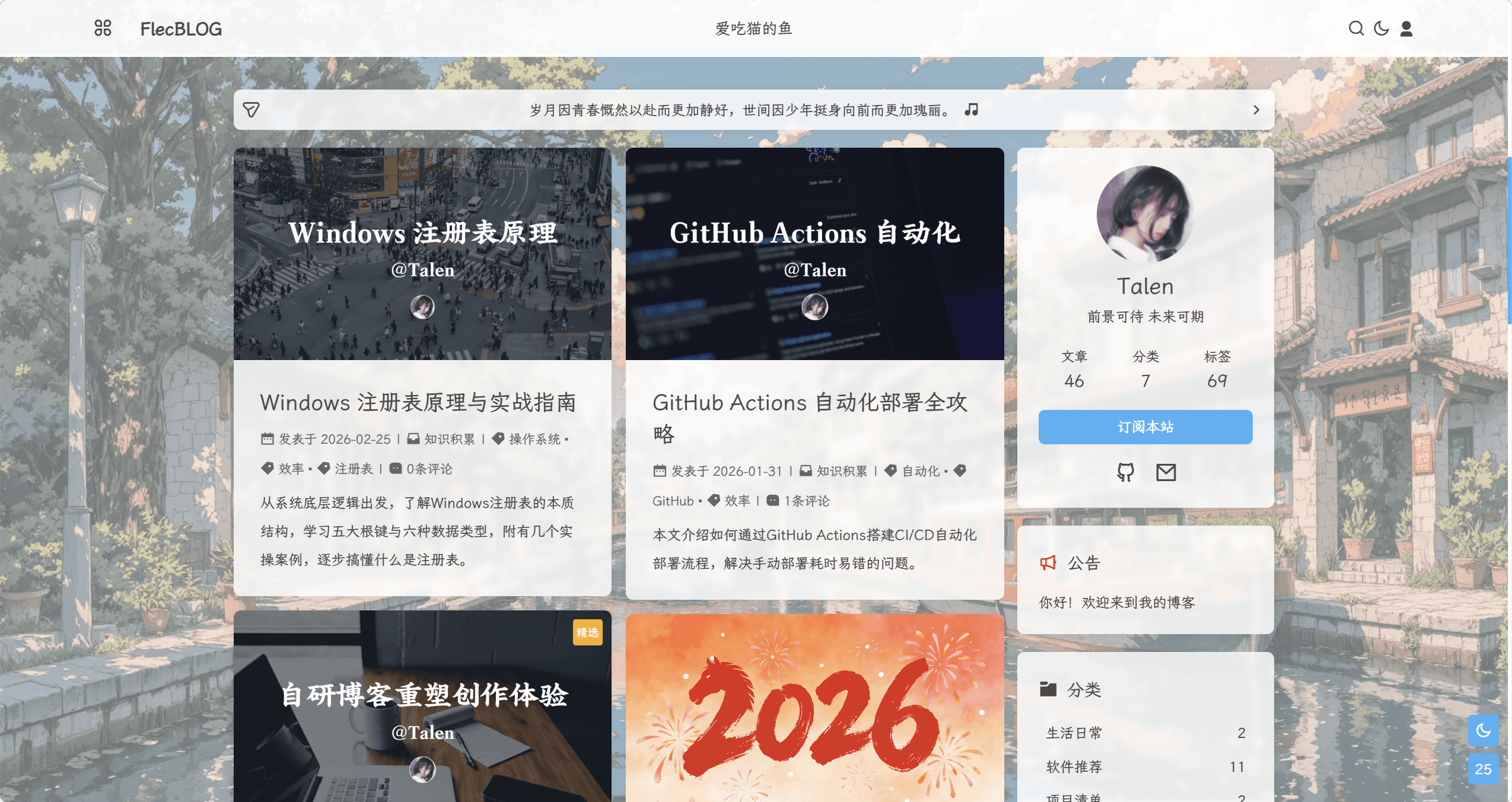Click the 操作系统 tag

[x=534, y=439]
